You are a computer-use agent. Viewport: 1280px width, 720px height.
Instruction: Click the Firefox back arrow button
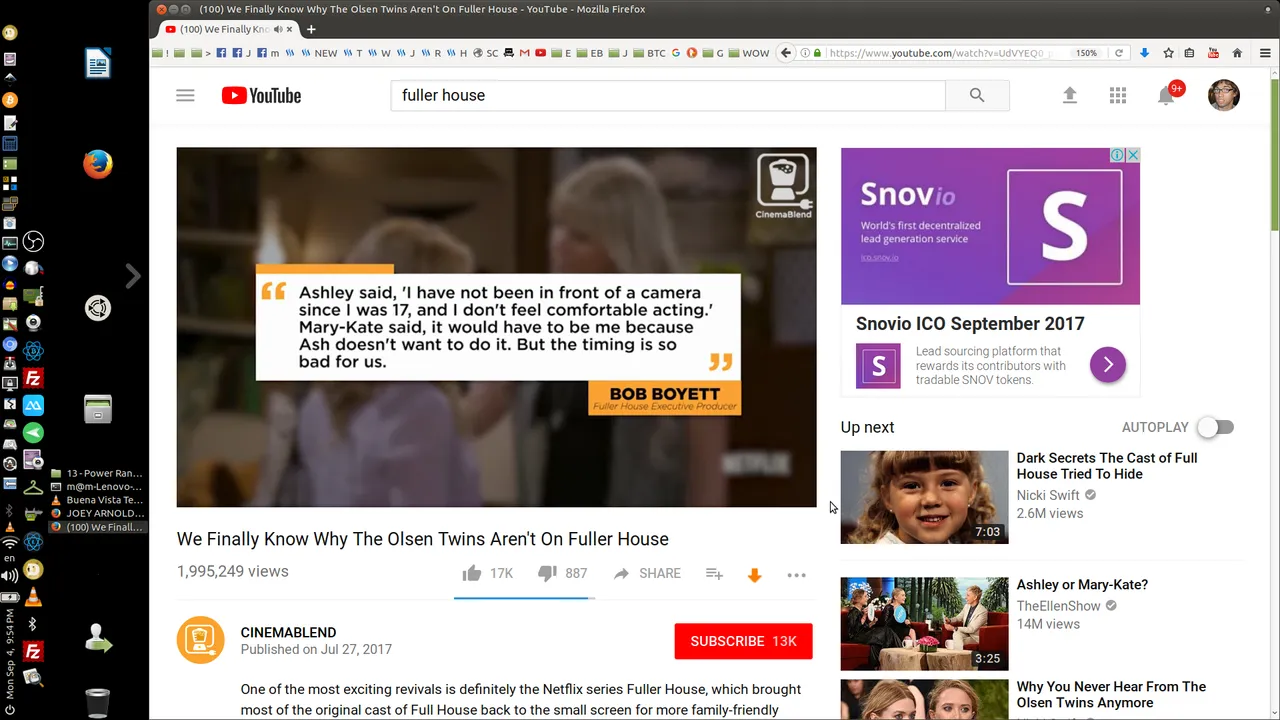pos(786,53)
